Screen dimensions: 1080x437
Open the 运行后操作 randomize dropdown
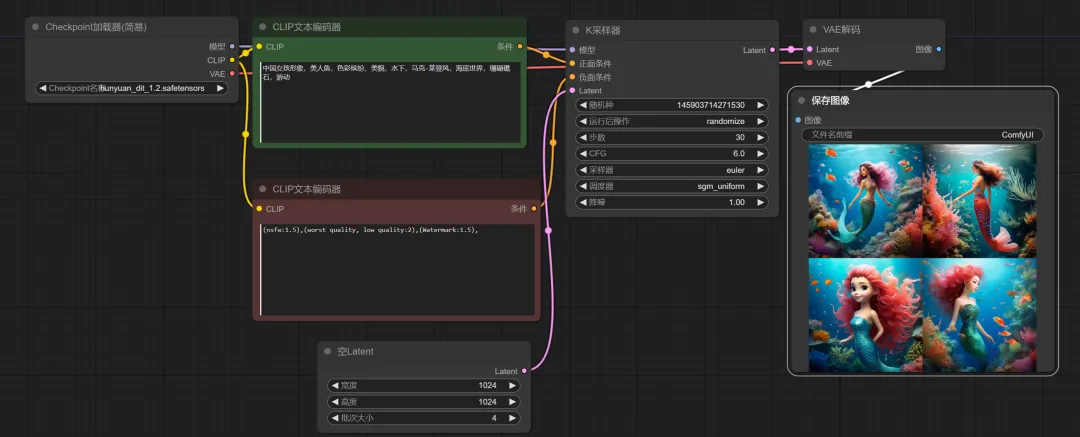[x=672, y=121]
